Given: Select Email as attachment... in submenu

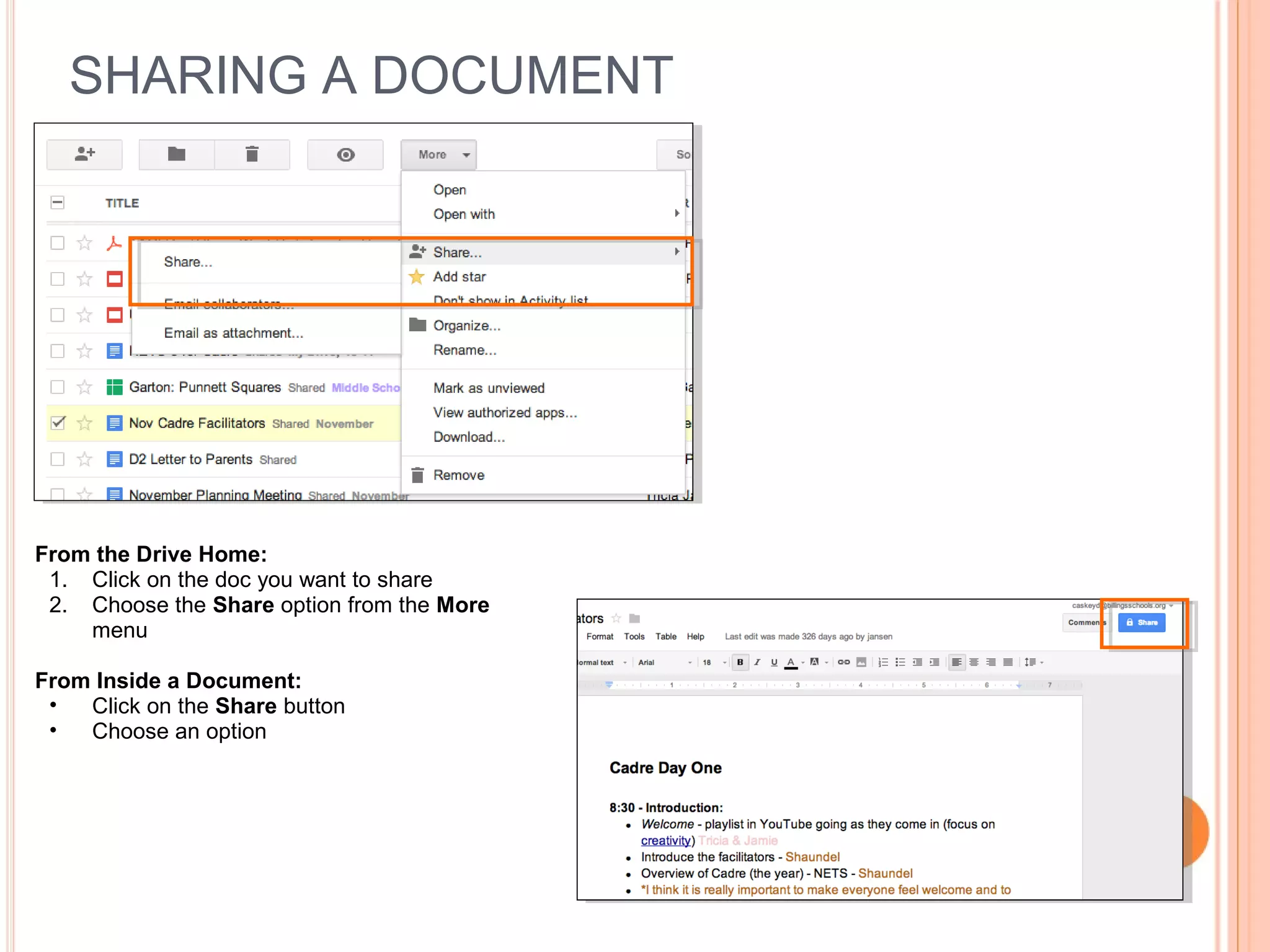Looking at the screenshot, I should (234, 333).
